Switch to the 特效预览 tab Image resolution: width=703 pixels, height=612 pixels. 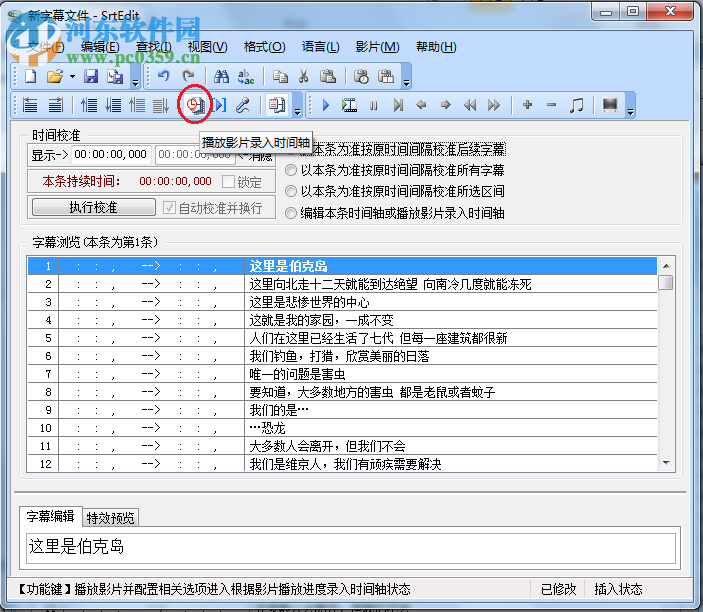coord(110,518)
